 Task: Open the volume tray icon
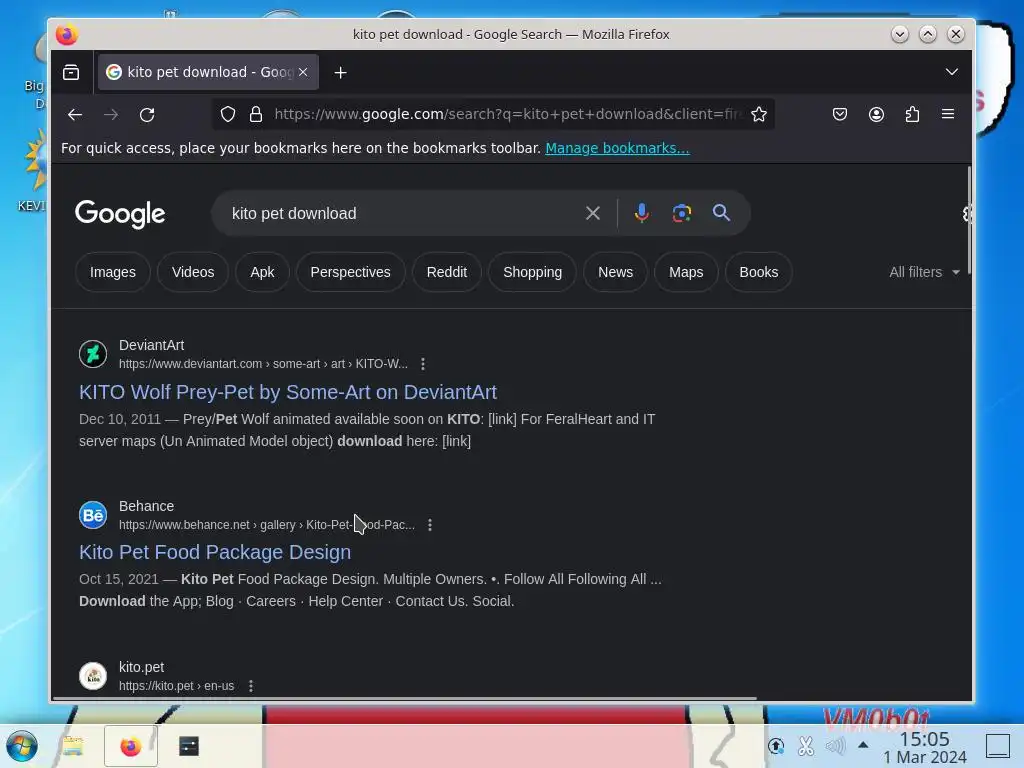tap(835, 746)
